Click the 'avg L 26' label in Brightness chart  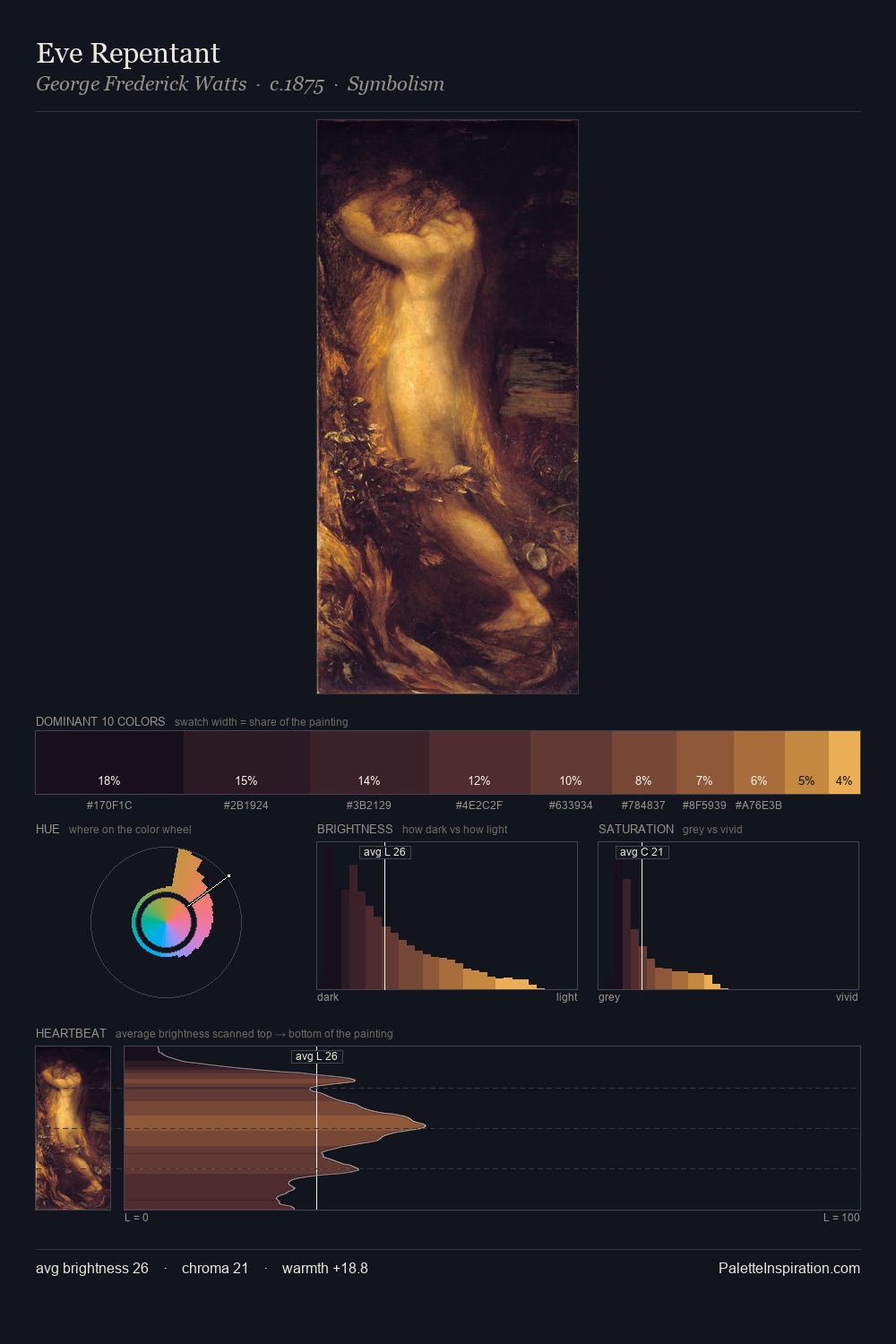pyautogui.click(x=384, y=852)
